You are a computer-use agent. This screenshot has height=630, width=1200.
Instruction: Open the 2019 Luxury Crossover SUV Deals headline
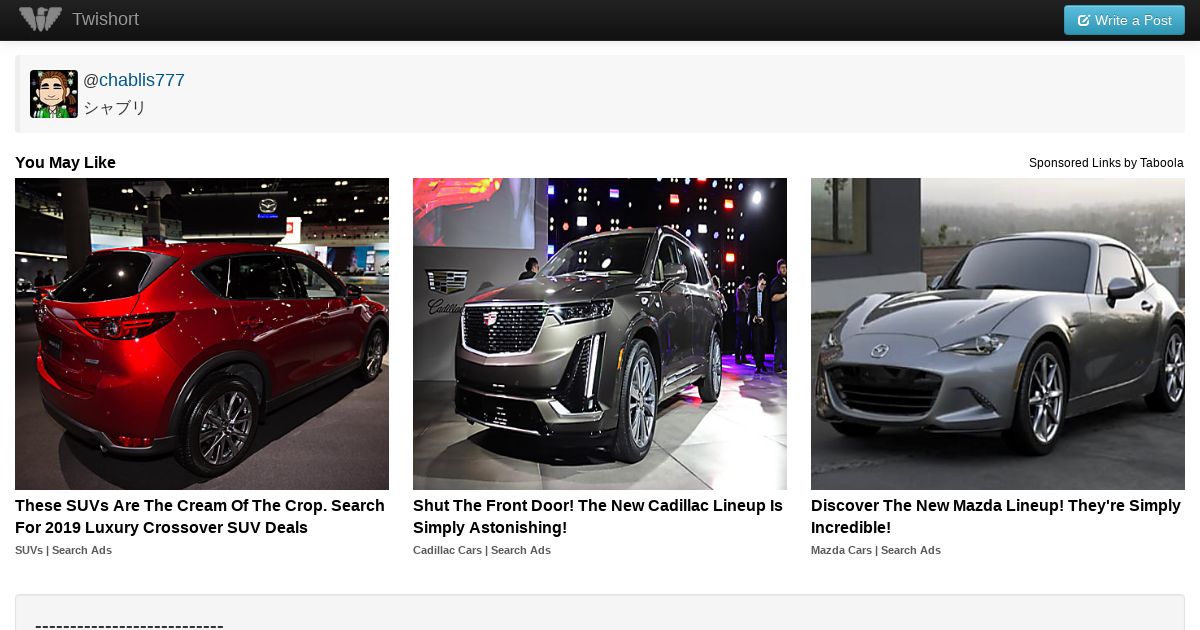point(200,517)
